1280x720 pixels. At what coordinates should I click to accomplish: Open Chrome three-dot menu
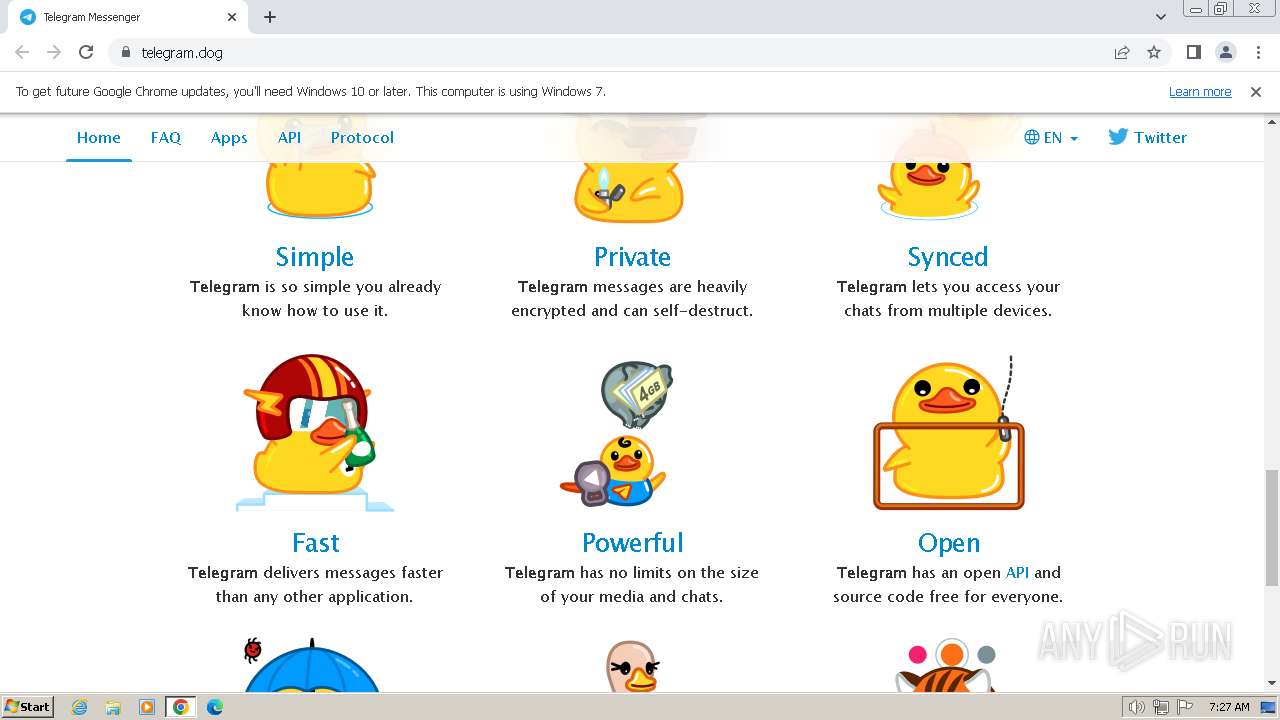point(1258,52)
